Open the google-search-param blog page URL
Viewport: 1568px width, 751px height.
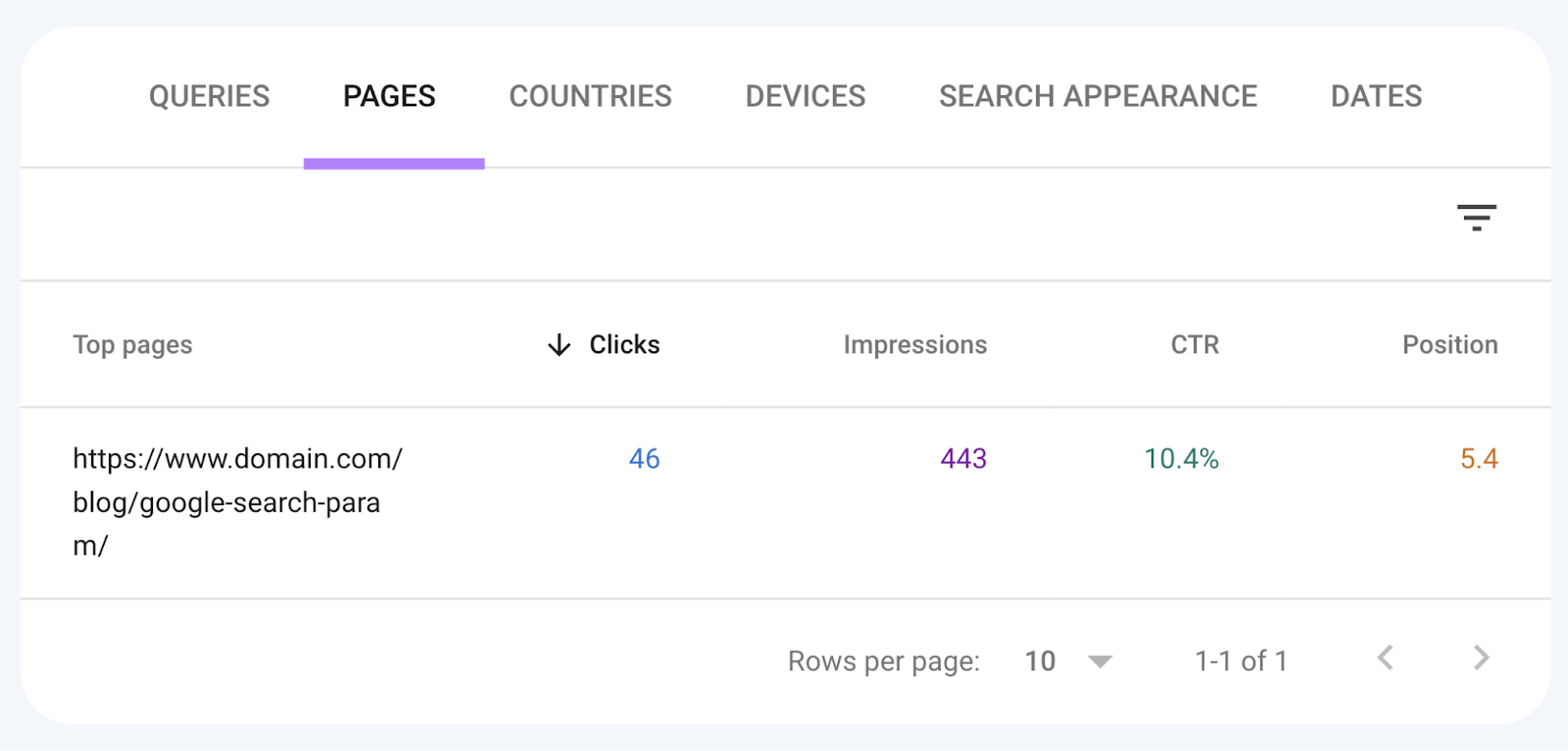[x=236, y=502]
